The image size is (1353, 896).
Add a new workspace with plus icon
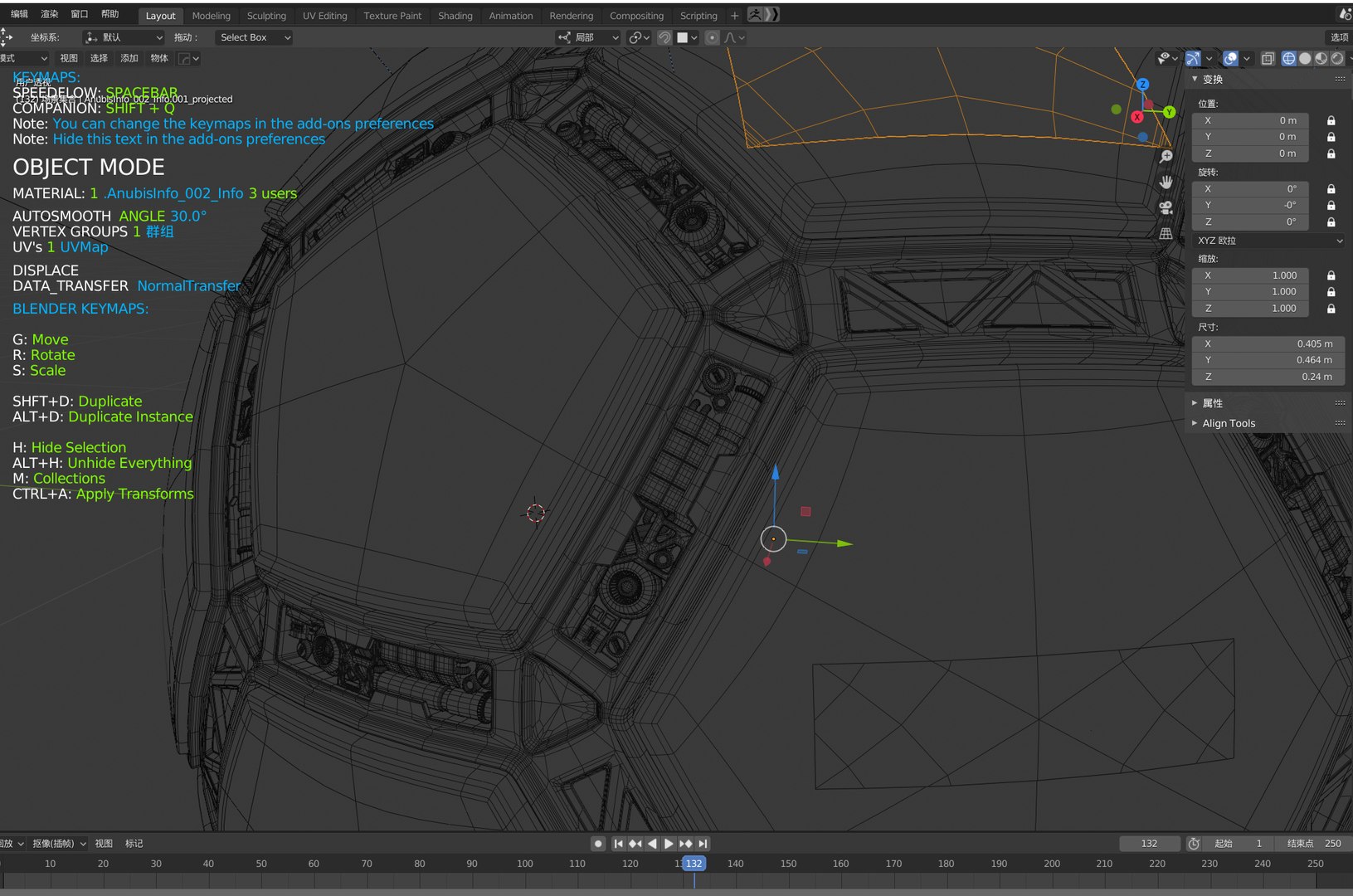[734, 16]
